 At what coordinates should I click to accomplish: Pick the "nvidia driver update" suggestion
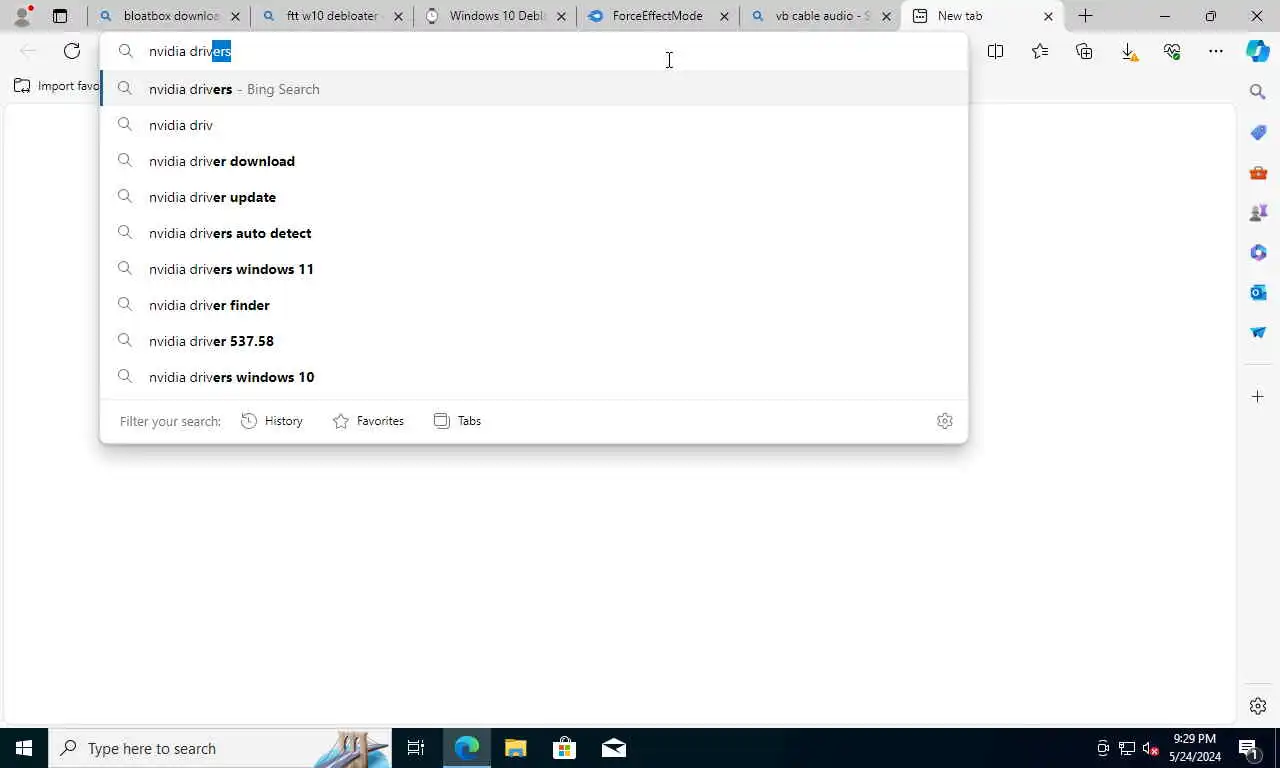(x=534, y=197)
